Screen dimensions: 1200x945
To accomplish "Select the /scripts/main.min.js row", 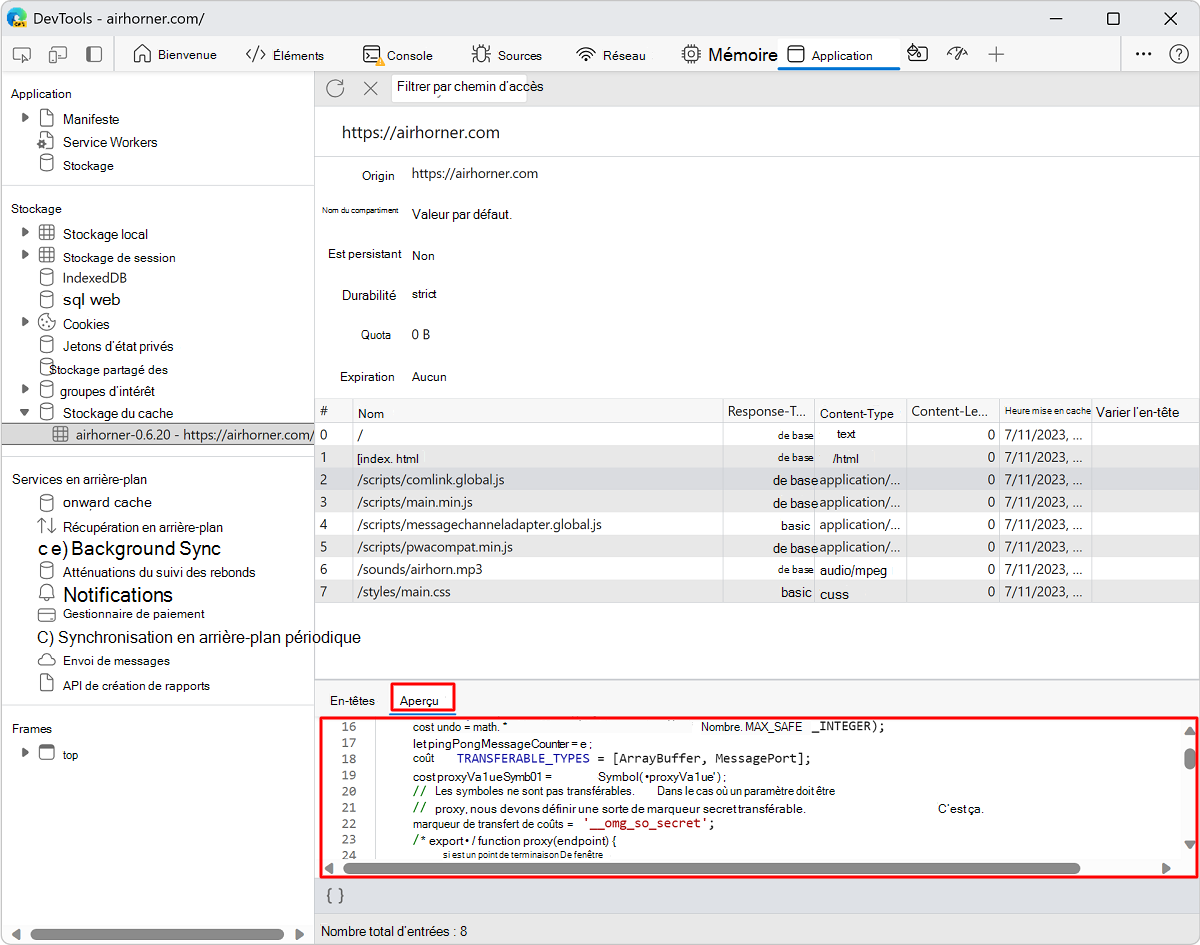I will pos(756,502).
